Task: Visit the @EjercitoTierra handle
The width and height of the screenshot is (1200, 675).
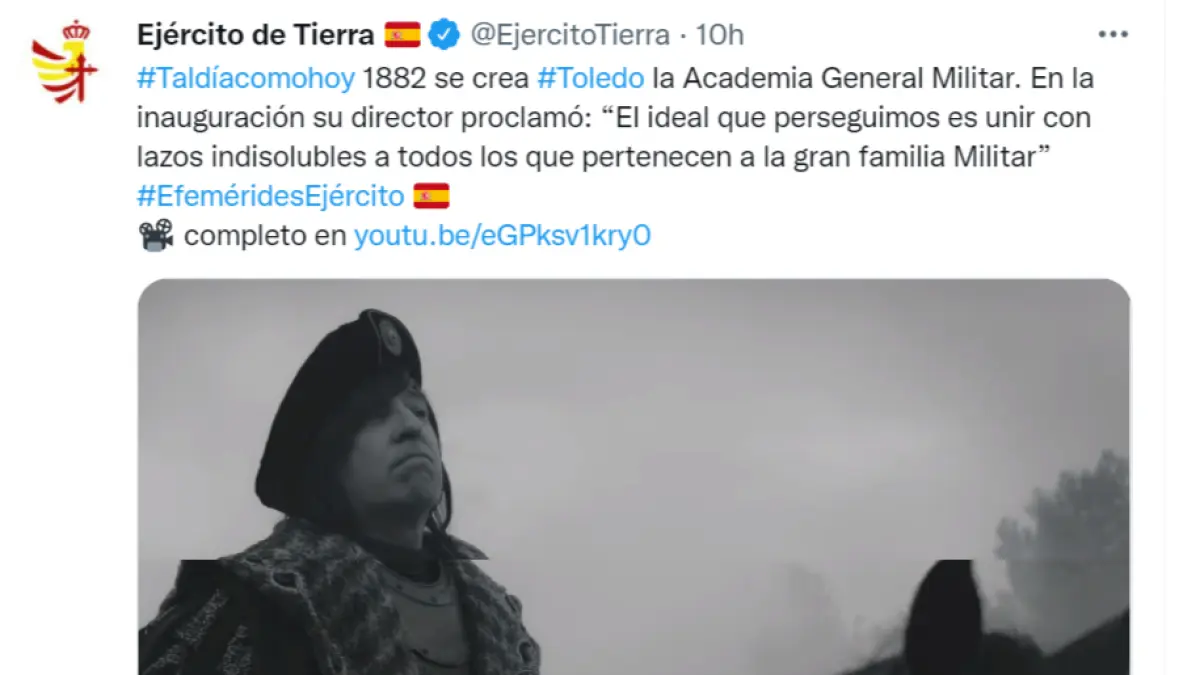Action: coord(570,35)
